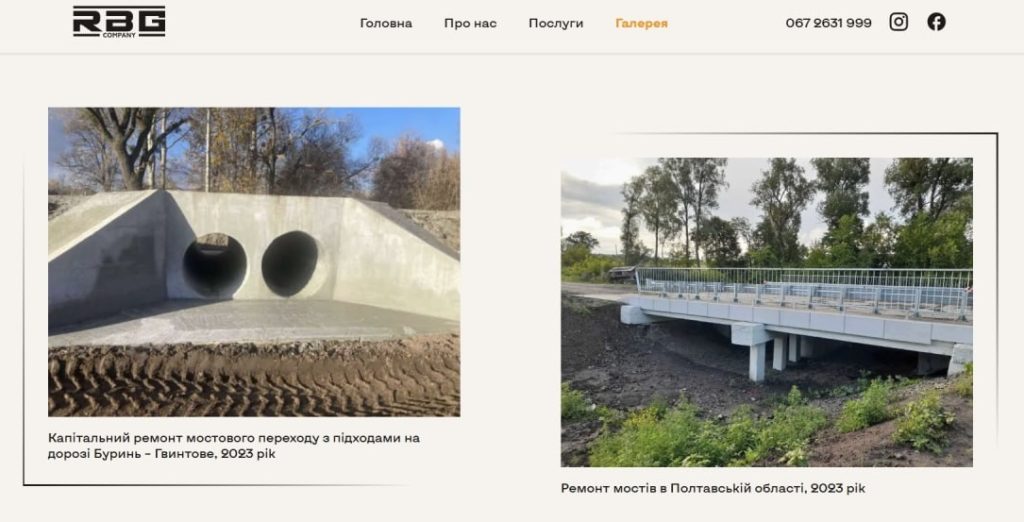Click the Ремонт мостів в Полтавській області caption
This screenshot has width=1024, height=522.
(713, 488)
